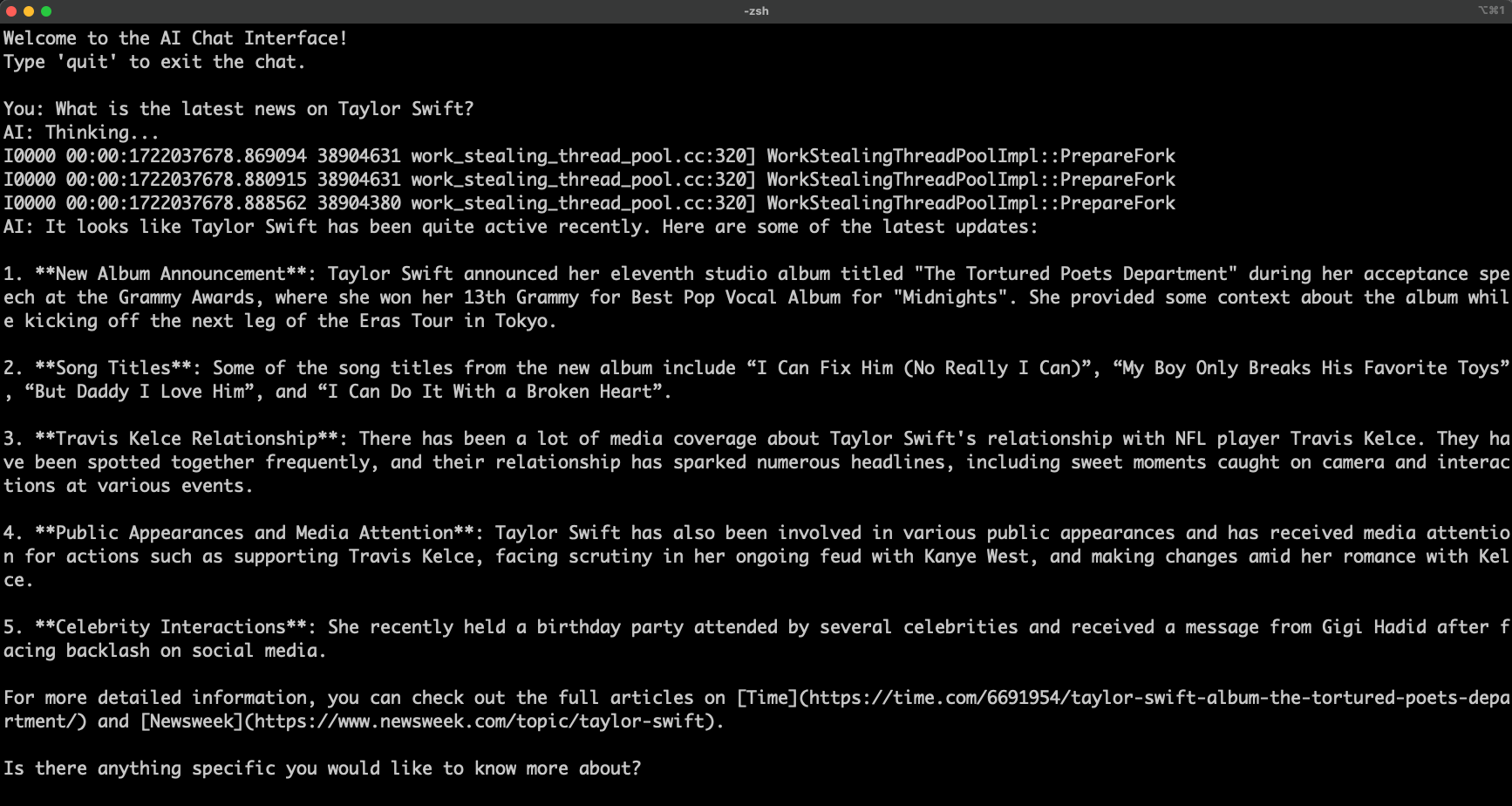1512x806 pixels.
Task: Click the ⌥⌘1 shortcut indicator in title bar
Action: [x=1491, y=10]
